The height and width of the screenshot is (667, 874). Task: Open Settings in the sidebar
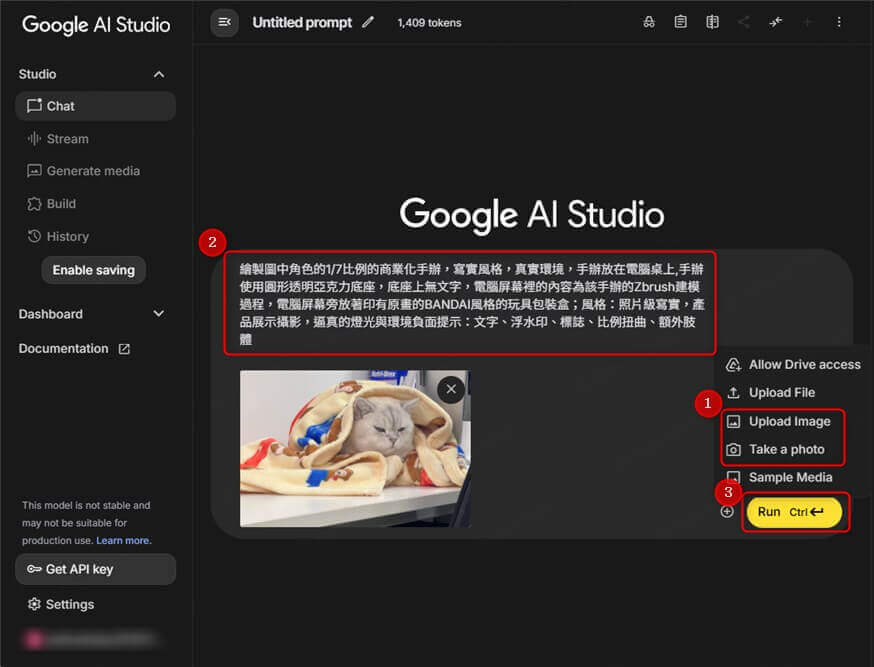point(61,604)
